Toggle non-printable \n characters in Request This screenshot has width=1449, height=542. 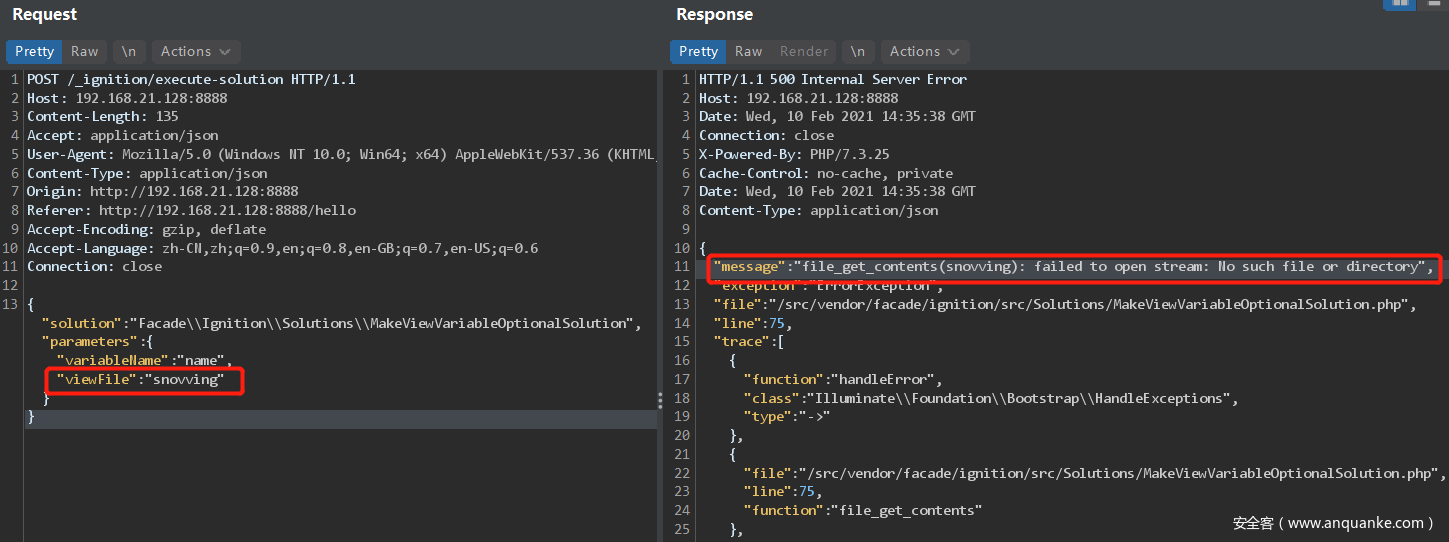(130, 52)
